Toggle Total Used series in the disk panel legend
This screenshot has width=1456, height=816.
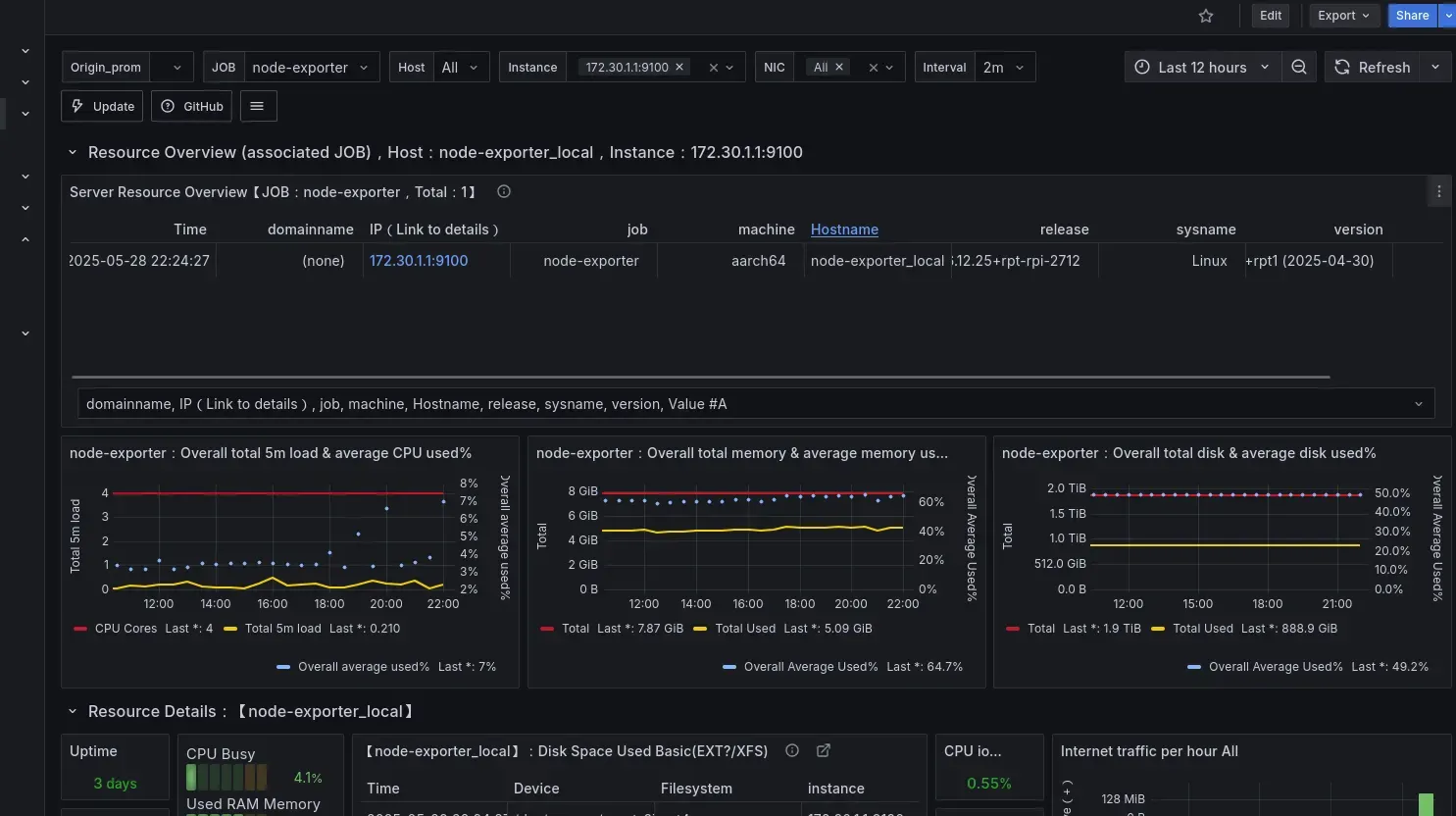click(1203, 629)
